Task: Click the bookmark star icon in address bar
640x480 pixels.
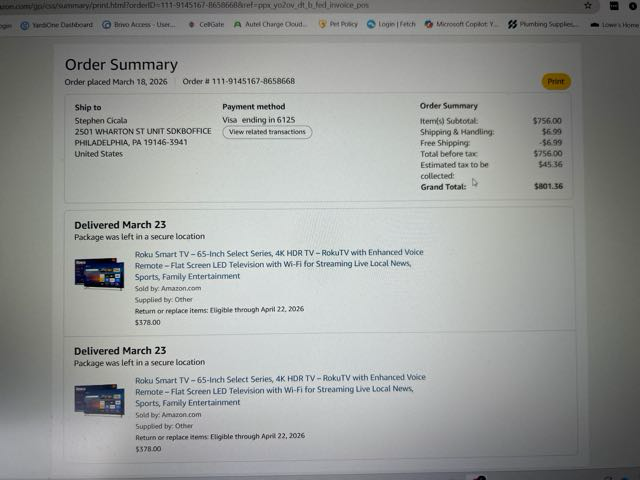Action: click(x=588, y=6)
